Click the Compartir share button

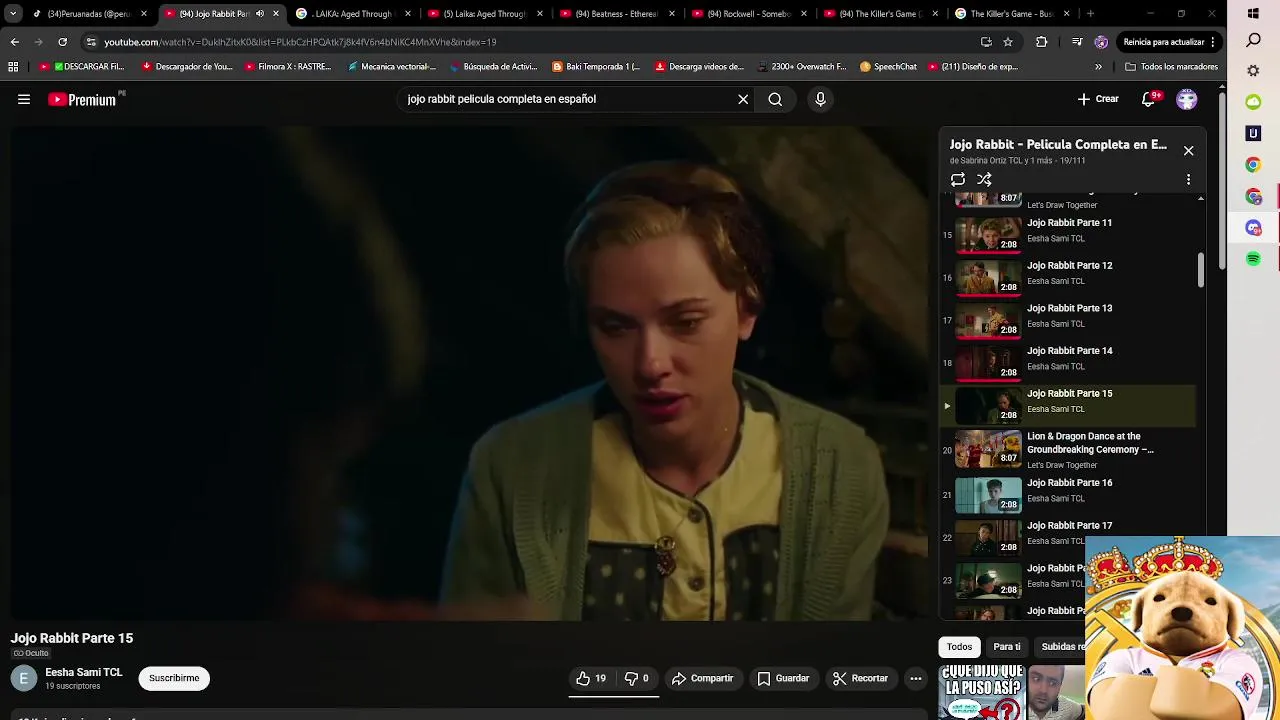coord(702,678)
